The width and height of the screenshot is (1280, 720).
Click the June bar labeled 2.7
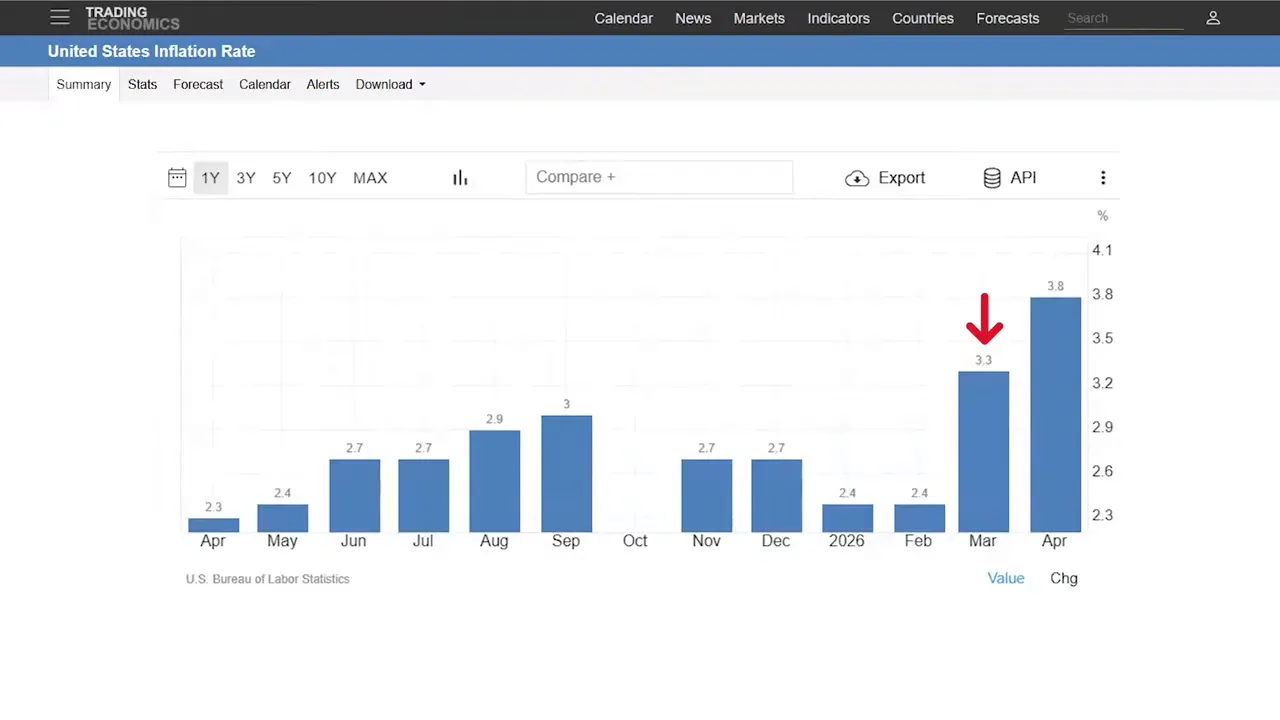[x=354, y=496]
